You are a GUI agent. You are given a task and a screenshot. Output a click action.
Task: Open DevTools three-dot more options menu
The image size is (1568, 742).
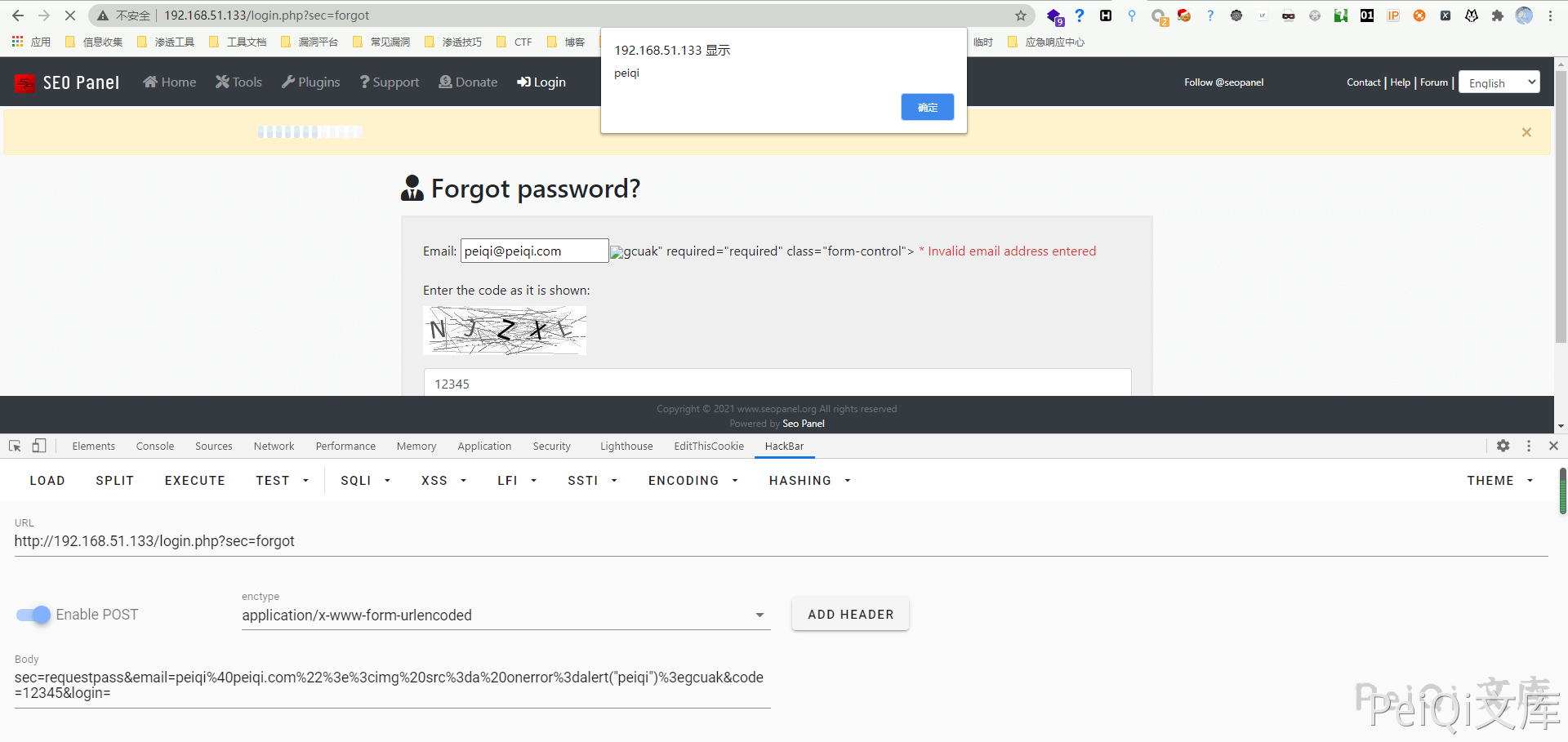coord(1528,446)
